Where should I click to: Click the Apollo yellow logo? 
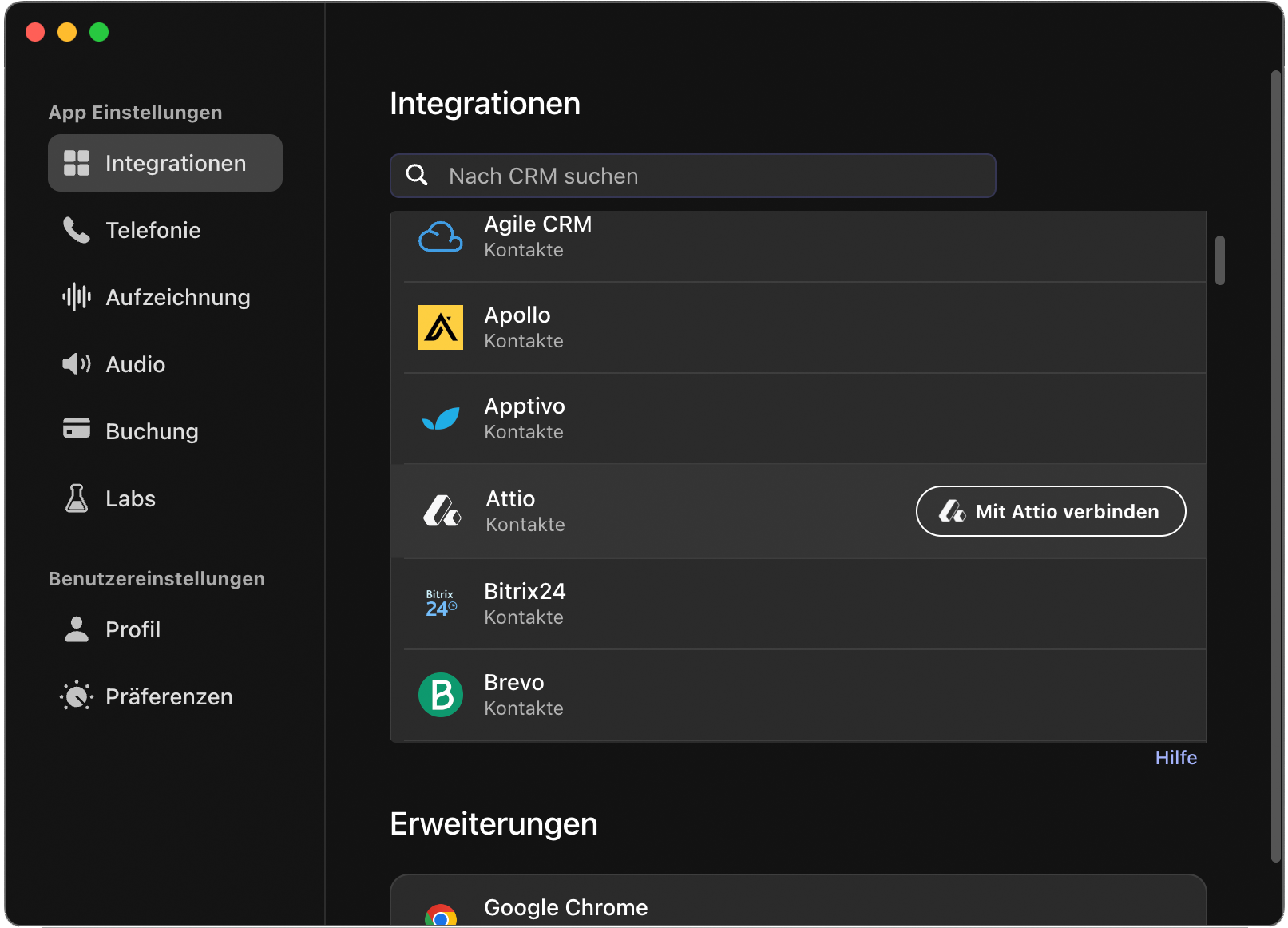coord(441,327)
